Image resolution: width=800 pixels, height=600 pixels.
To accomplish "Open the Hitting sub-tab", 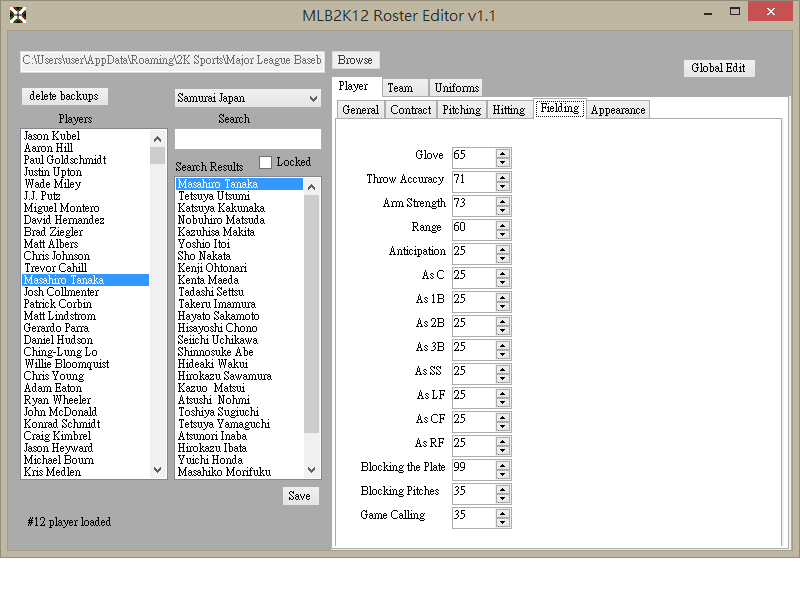I will point(509,110).
